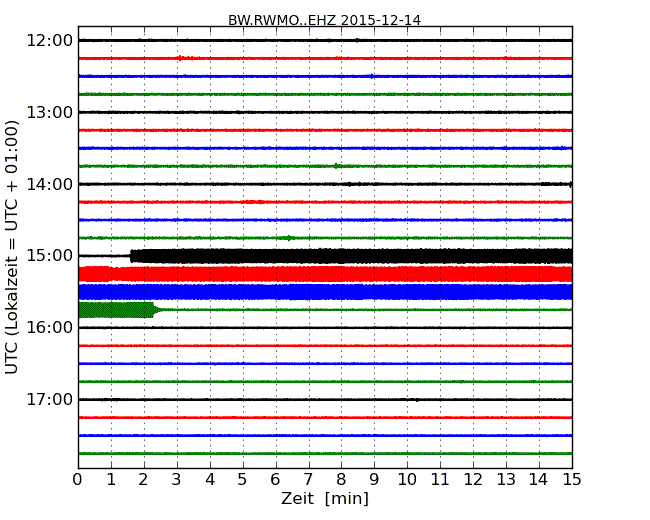This screenshot has width=650, height=520.
Task: Click the plot title BW.RWMO..EHZ 2015-12-14
Action: tap(325, 20)
